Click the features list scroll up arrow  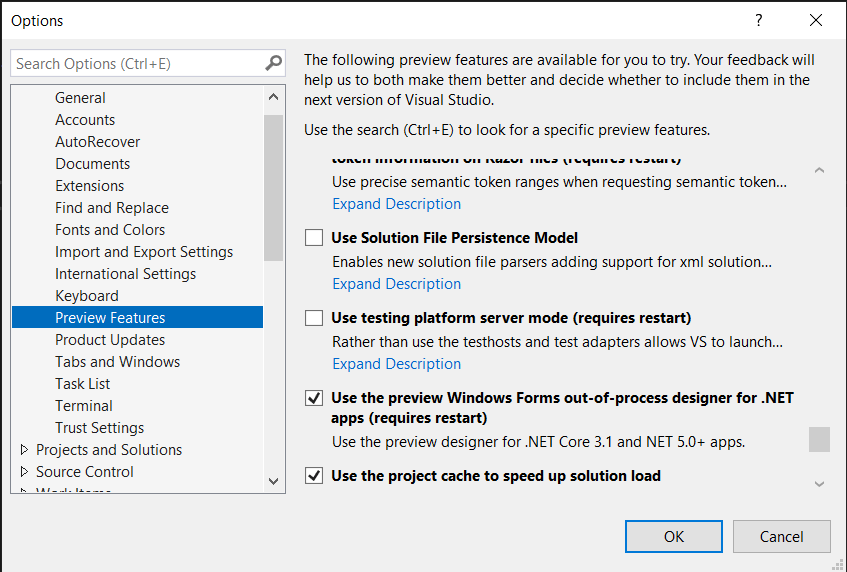click(819, 170)
